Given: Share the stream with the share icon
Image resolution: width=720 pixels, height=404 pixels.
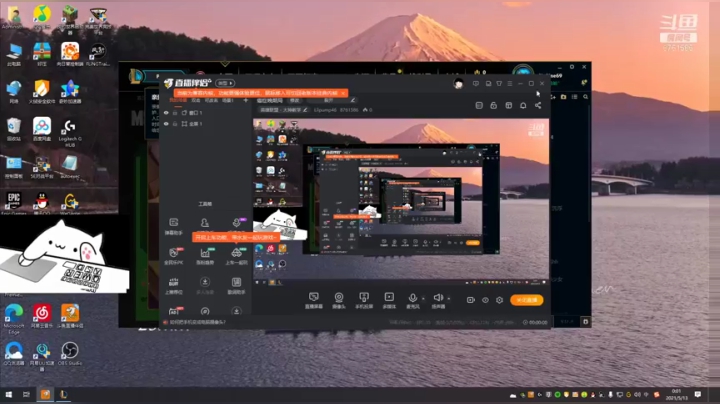Looking at the screenshot, I should [x=538, y=106].
